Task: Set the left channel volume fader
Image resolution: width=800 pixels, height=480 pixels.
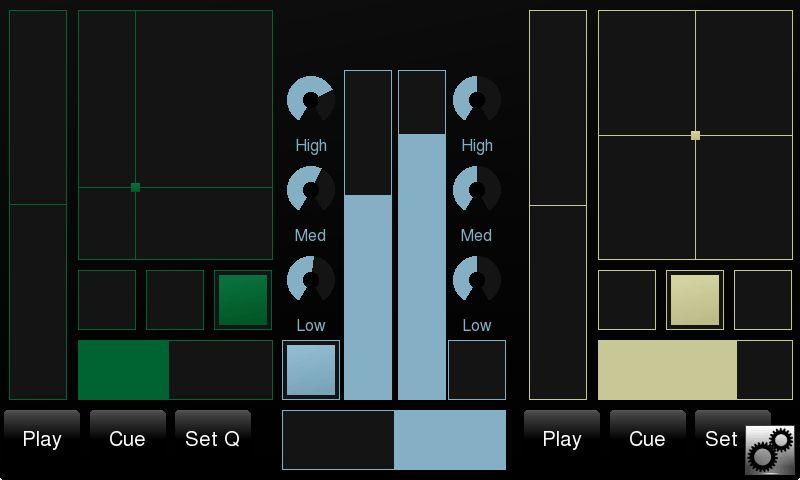Action: 368,235
